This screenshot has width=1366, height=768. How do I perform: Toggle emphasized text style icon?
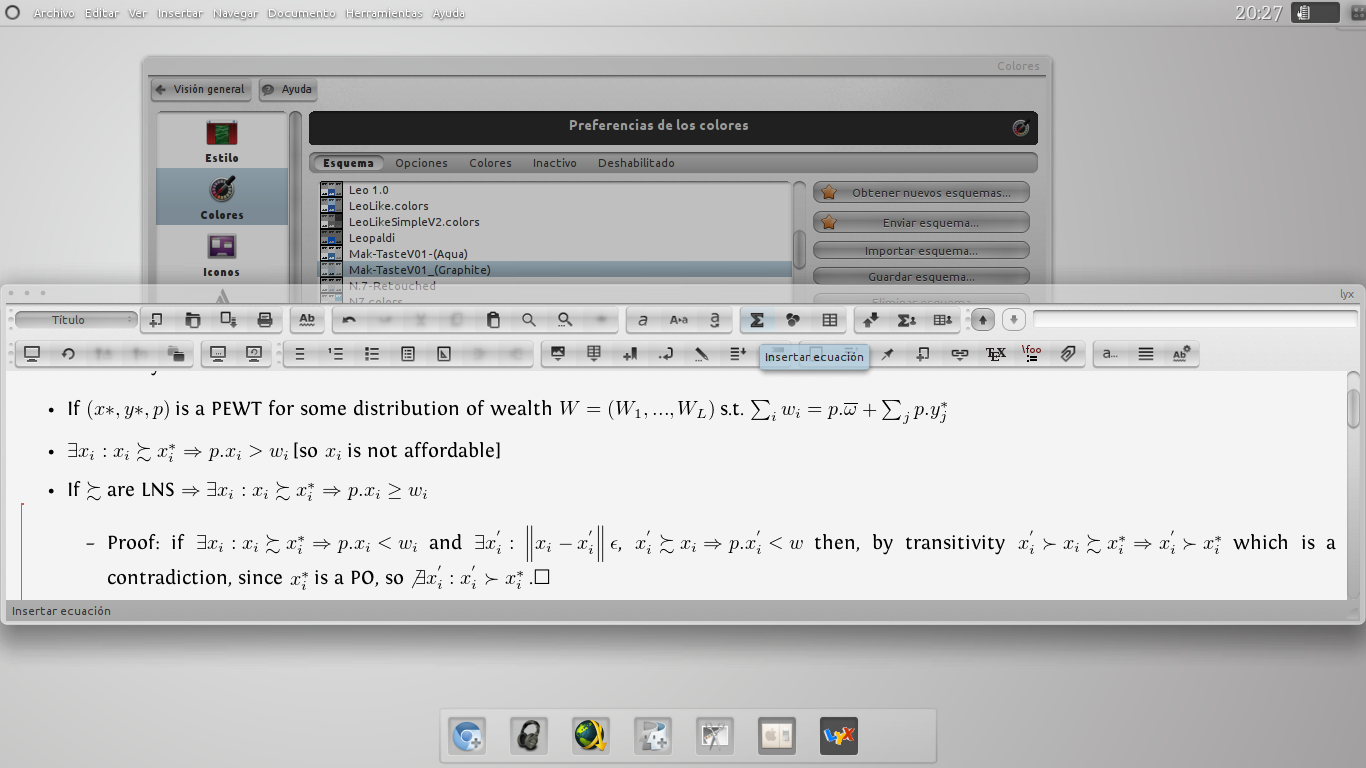pyautogui.click(x=643, y=320)
